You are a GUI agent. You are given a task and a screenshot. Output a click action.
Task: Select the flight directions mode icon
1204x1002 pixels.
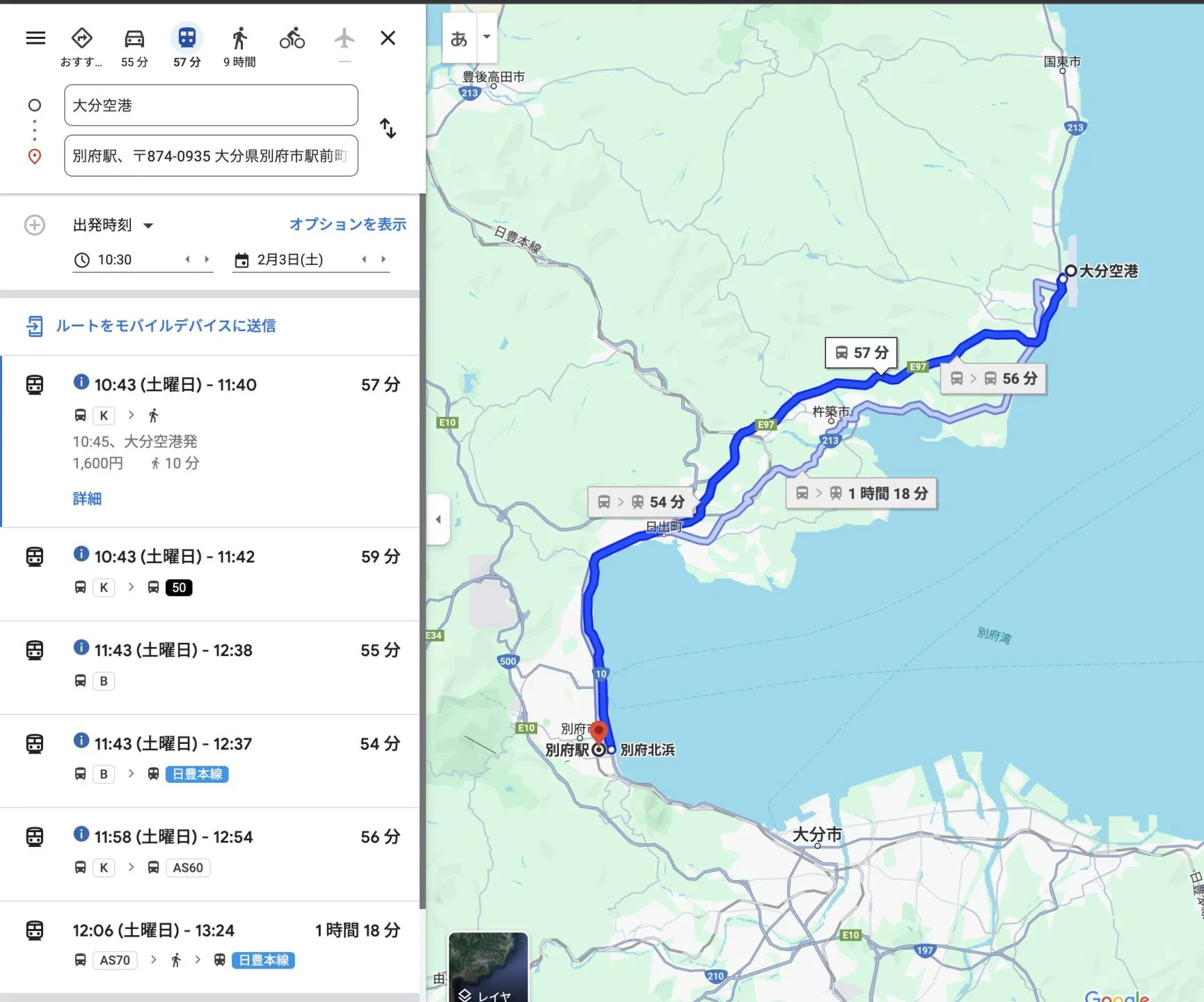[x=344, y=38]
